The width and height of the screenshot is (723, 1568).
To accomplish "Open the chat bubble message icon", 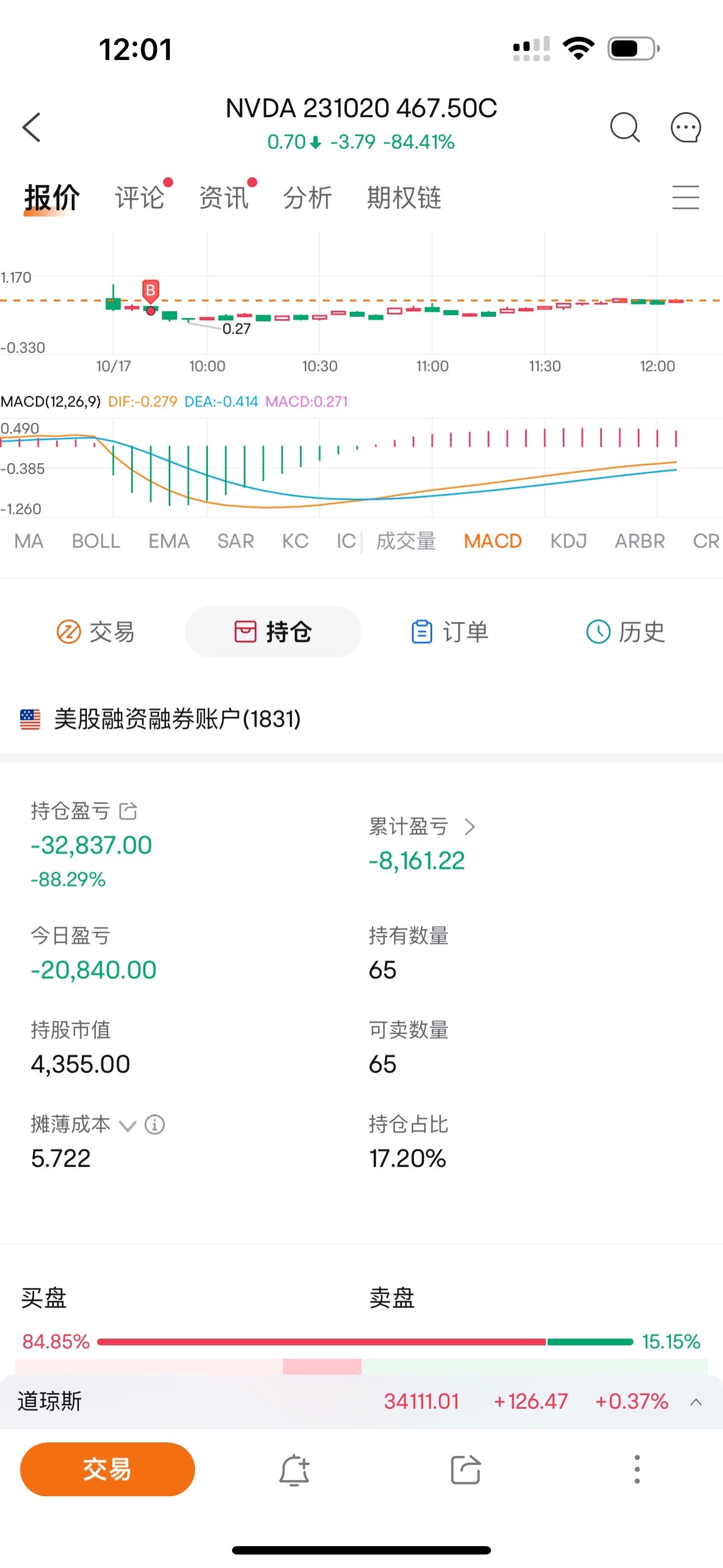I will coord(686,127).
